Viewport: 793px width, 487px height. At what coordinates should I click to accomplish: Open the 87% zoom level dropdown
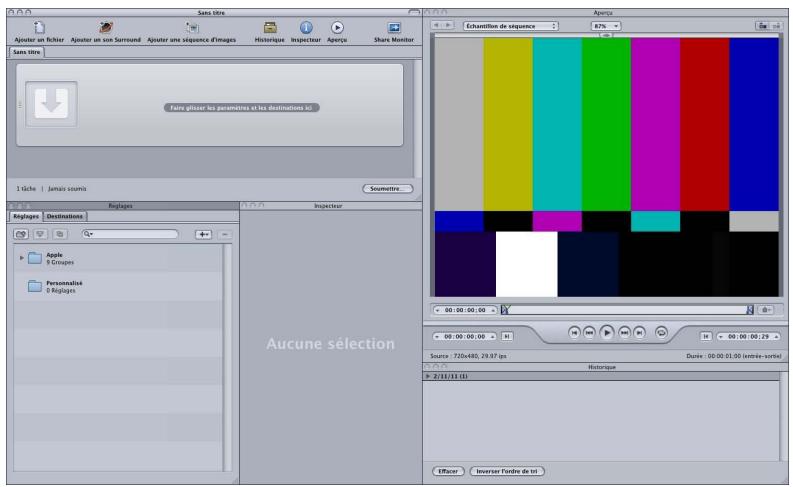point(606,22)
